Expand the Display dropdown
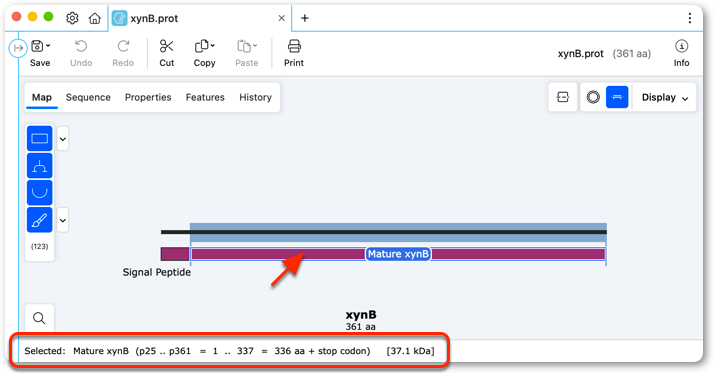Viewport: 714px width, 373px height. click(665, 97)
